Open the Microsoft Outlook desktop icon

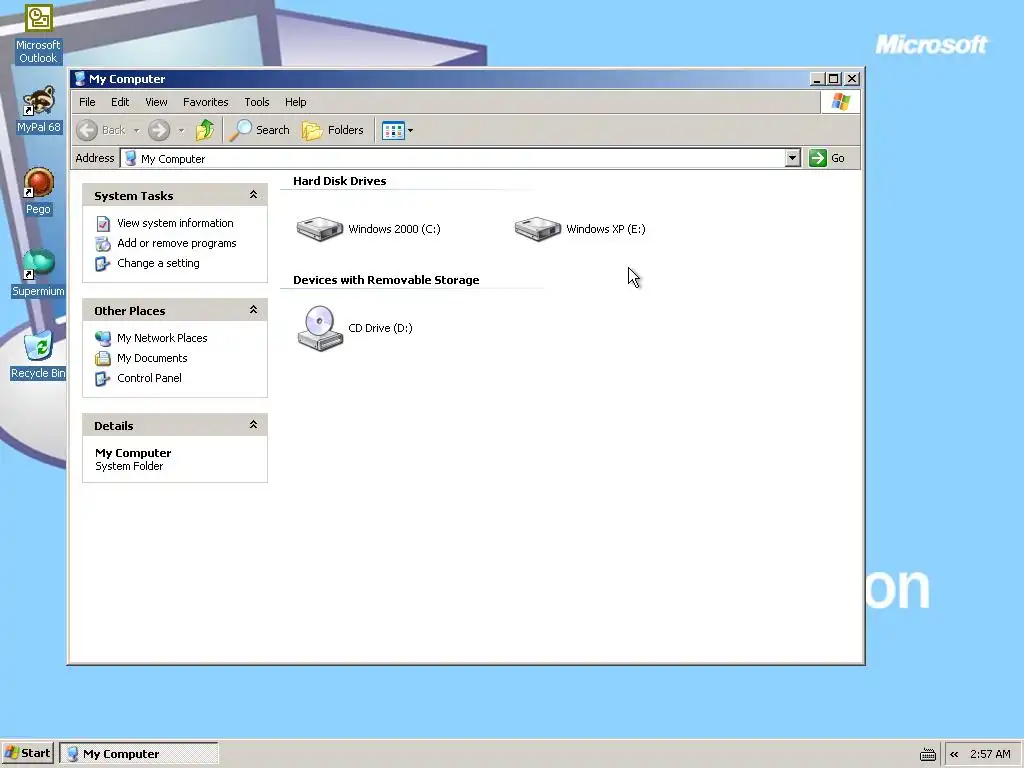pyautogui.click(x=39, y=34)
